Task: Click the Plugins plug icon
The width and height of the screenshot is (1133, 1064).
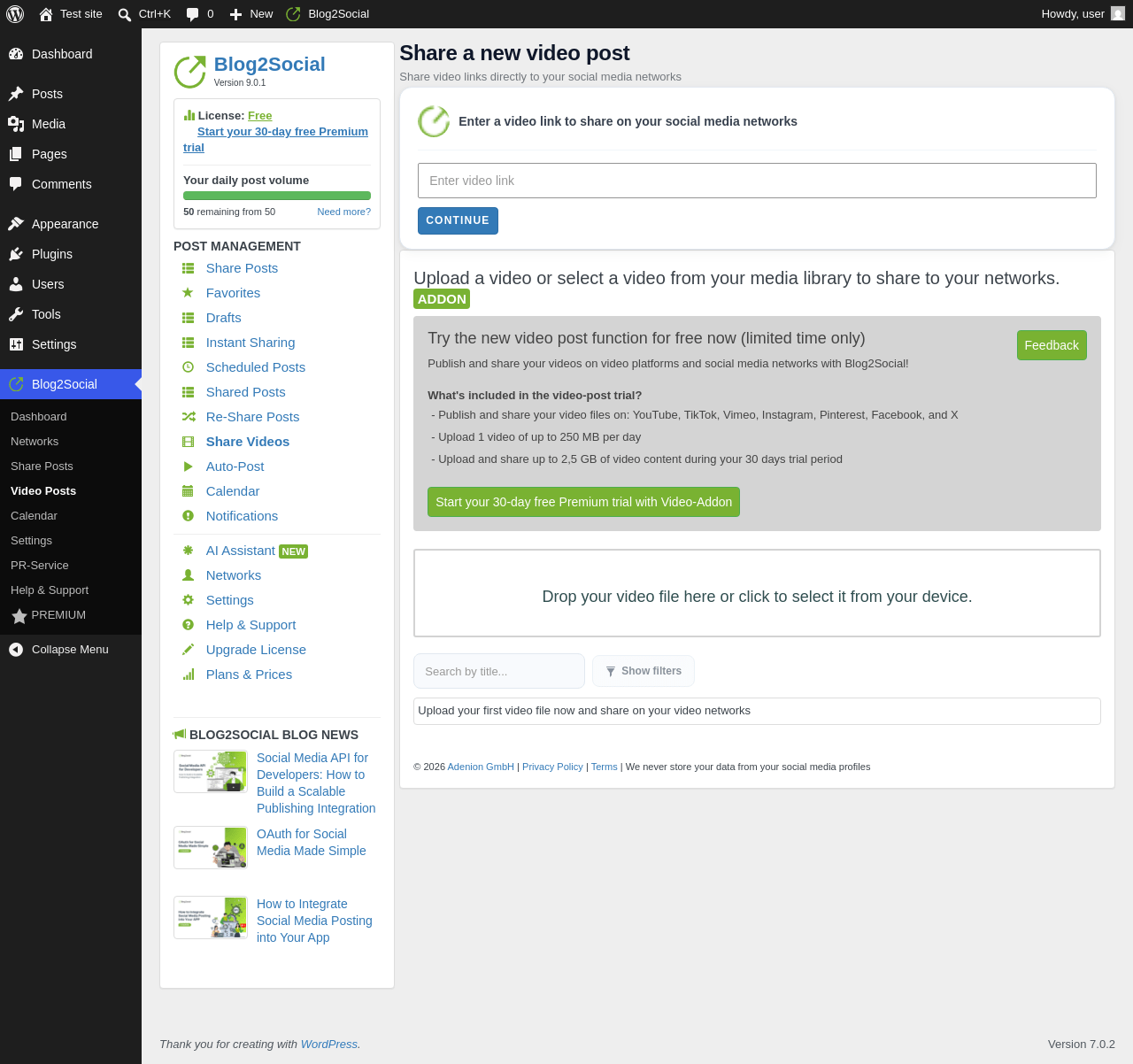Action: click(16, 254)
